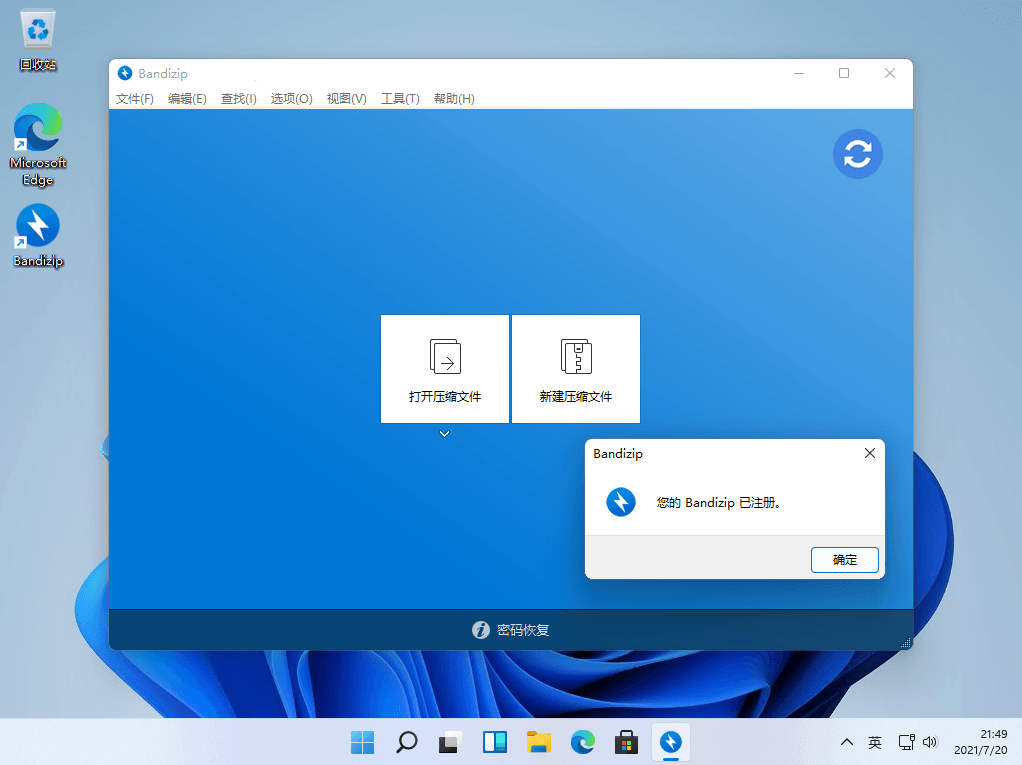Open the 工具(T) menu
Viewport: 1022px width, 765px height.
[x=400, y=98]
